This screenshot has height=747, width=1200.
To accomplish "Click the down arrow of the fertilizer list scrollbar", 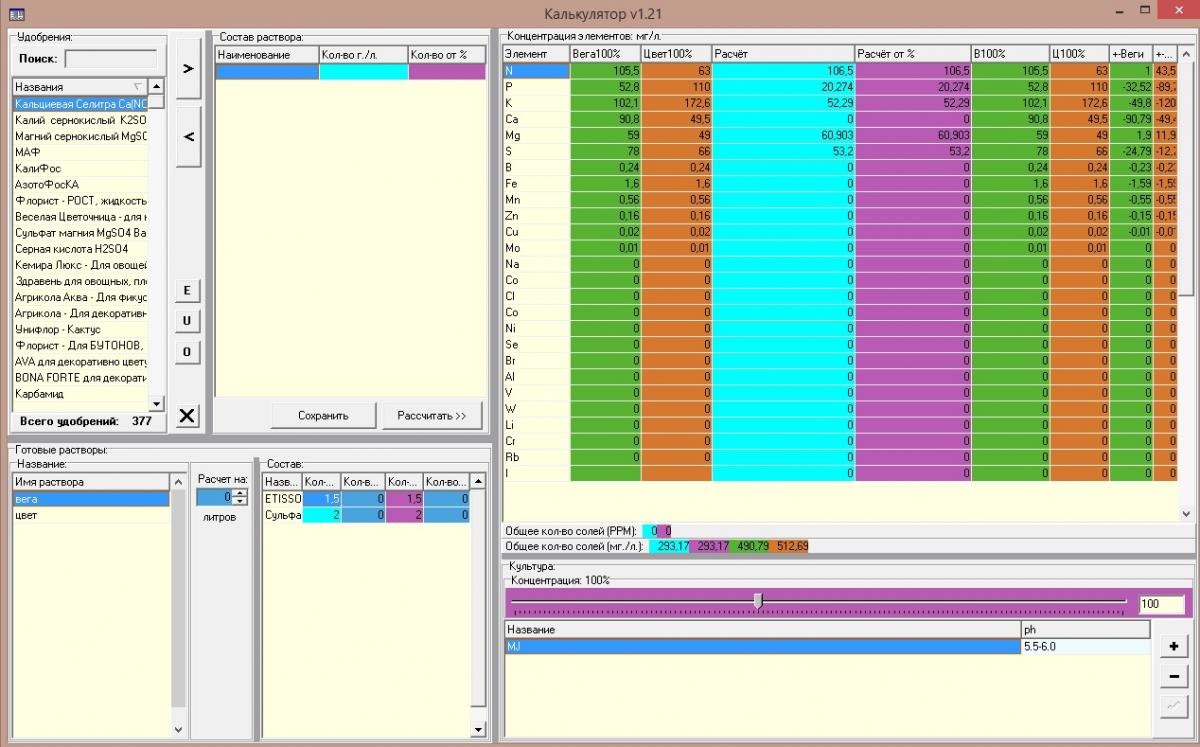I will pos(156,402).
